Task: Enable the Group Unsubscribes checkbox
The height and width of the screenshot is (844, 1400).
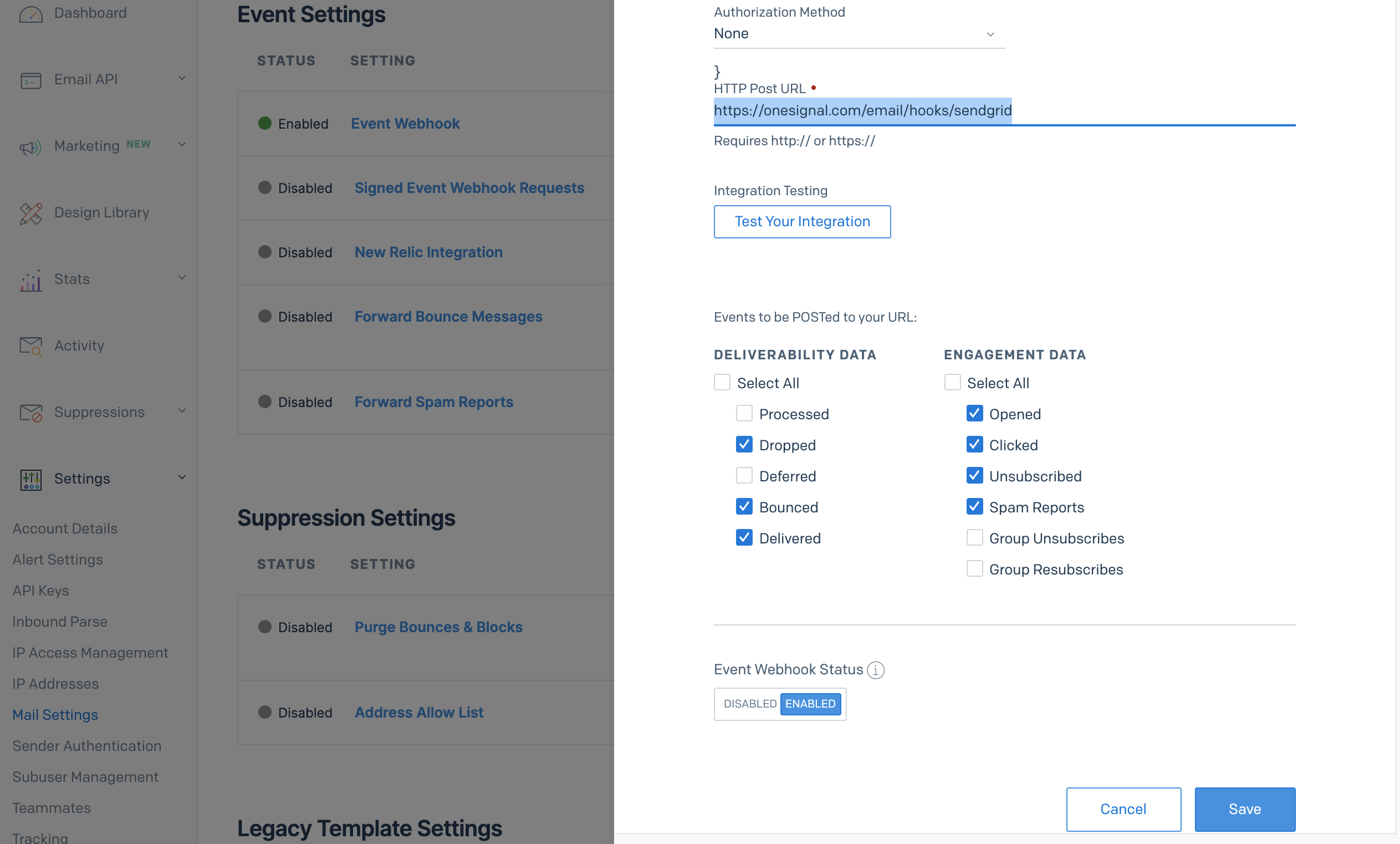Action: (974, 538)
